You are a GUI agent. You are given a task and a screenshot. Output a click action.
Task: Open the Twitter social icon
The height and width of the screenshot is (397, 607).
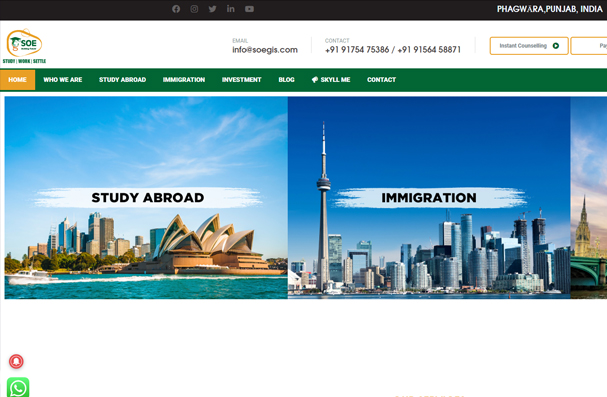coord(213,9)
